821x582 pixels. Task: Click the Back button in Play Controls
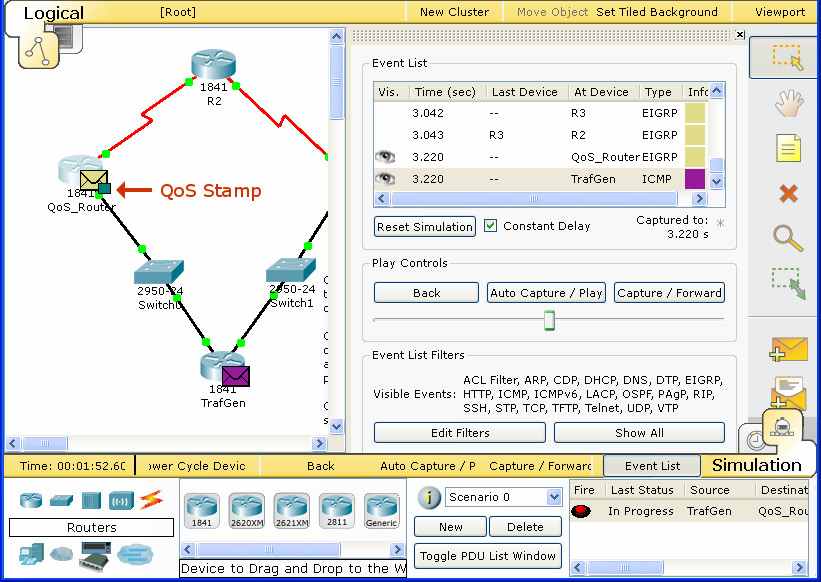pyautogui.click(x=426, y=293)
